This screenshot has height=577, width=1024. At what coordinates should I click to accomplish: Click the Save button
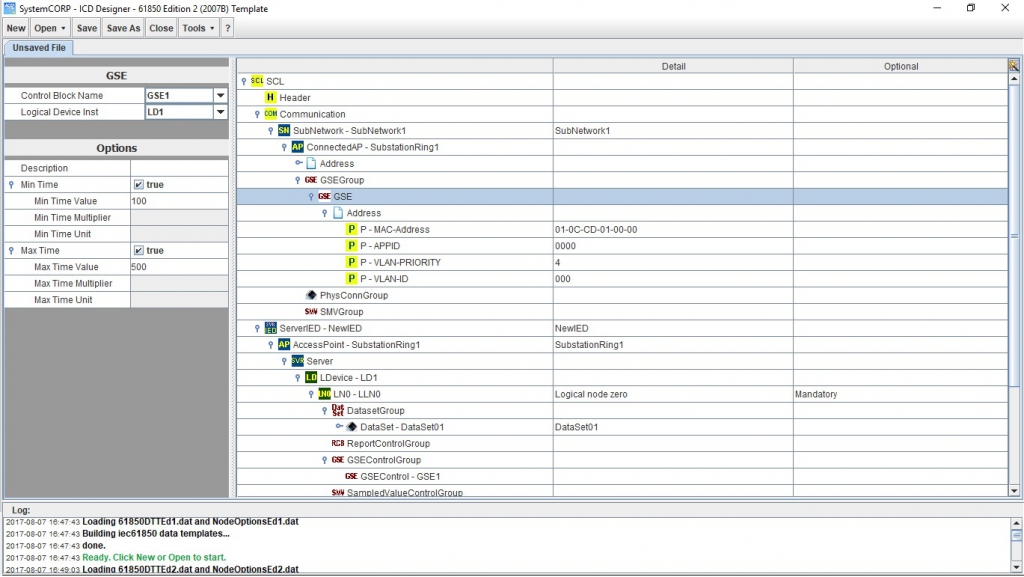pyautogui.click(x=86, y=28)
